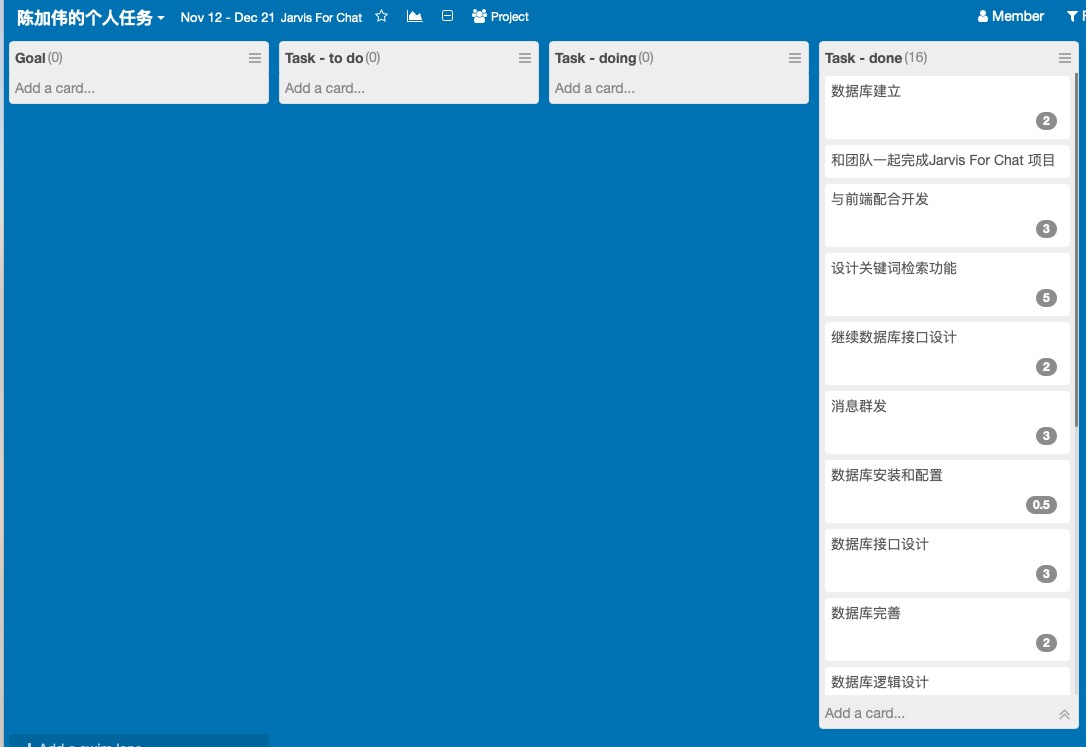Star this board with the star icon
Image resolution: width=1086 pixels, height=747 pixels.
[381, 16]
